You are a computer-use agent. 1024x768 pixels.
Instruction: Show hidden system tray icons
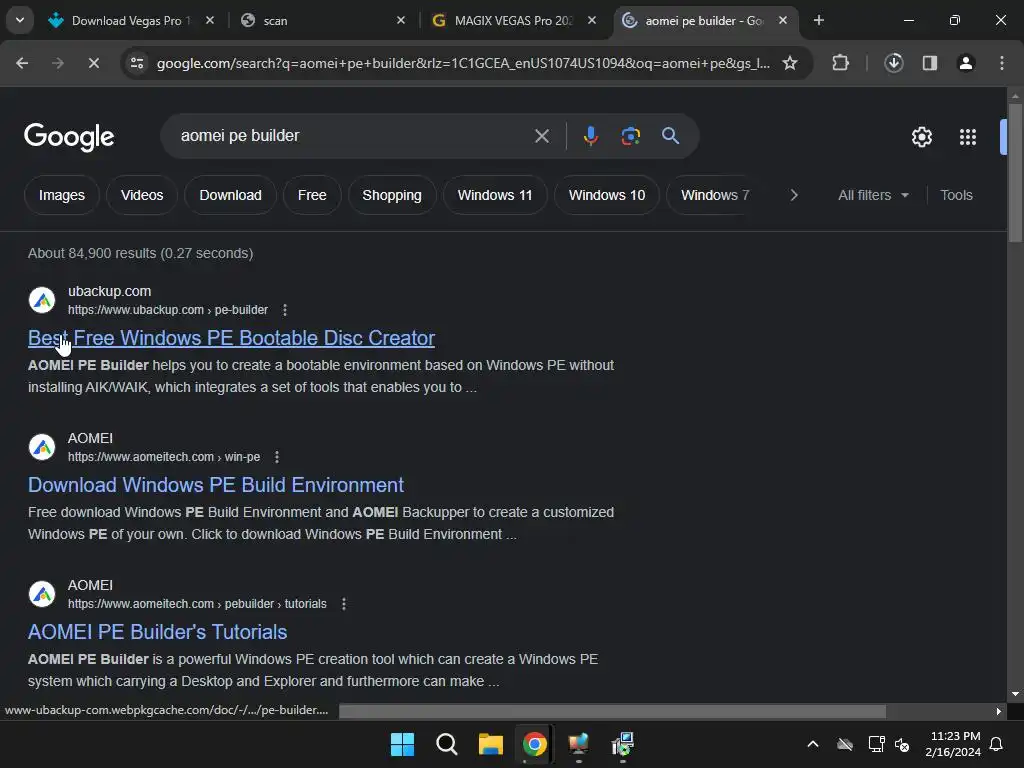pos(812,744)
